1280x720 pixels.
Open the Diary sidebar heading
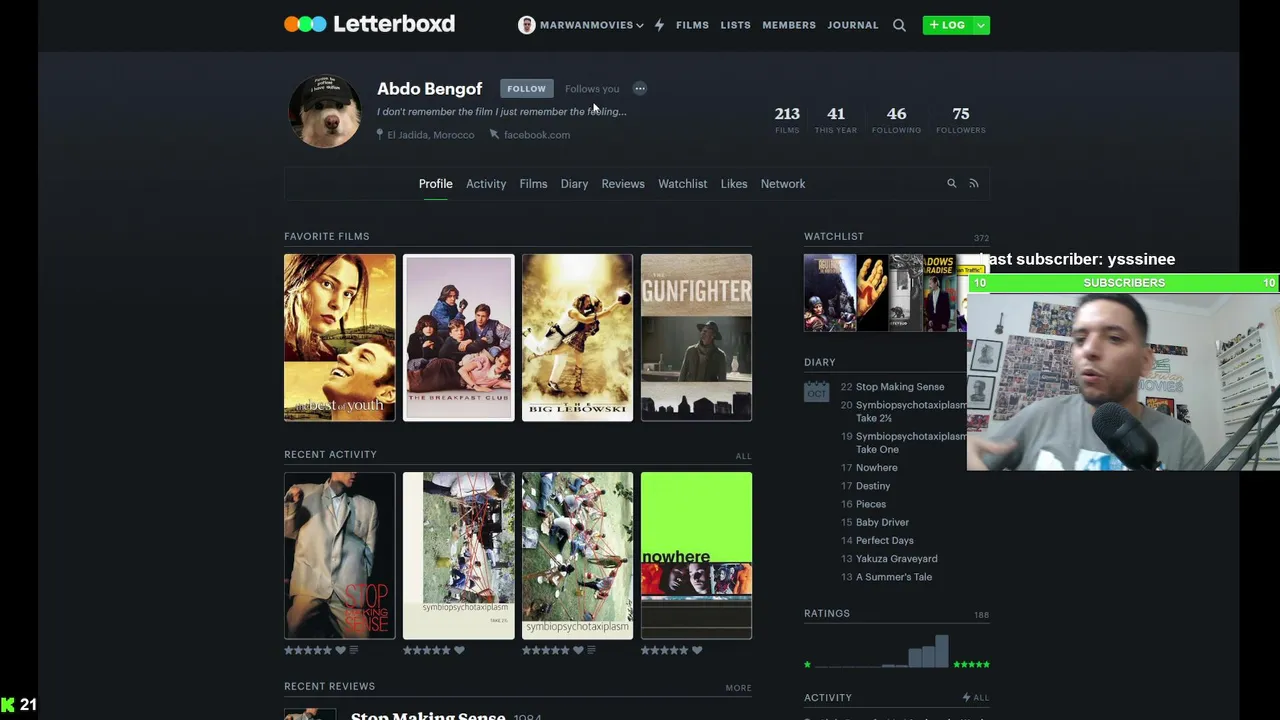pos(819,362)
